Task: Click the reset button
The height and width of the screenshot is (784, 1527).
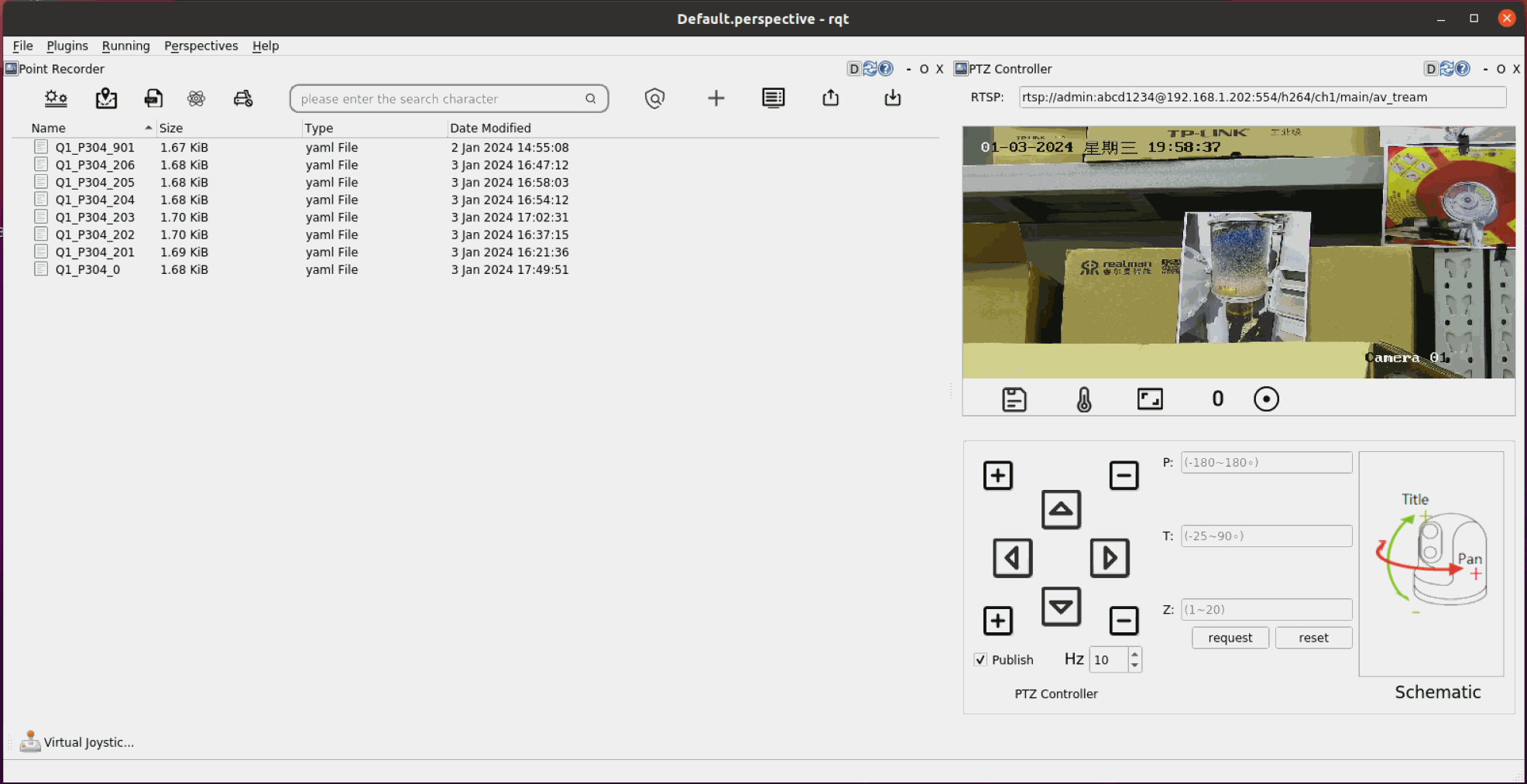Action: tap(1313, 638)
